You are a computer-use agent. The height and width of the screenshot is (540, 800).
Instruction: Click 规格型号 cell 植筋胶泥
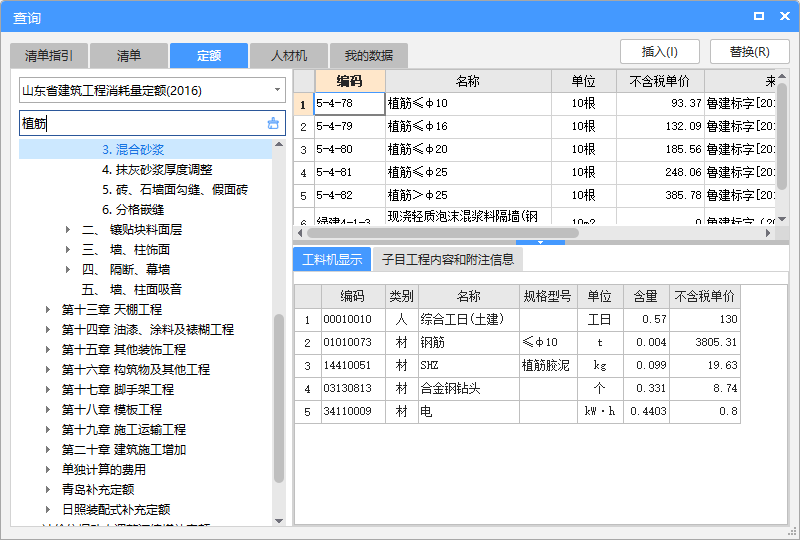pyautogui.click(x=548, y=365)
